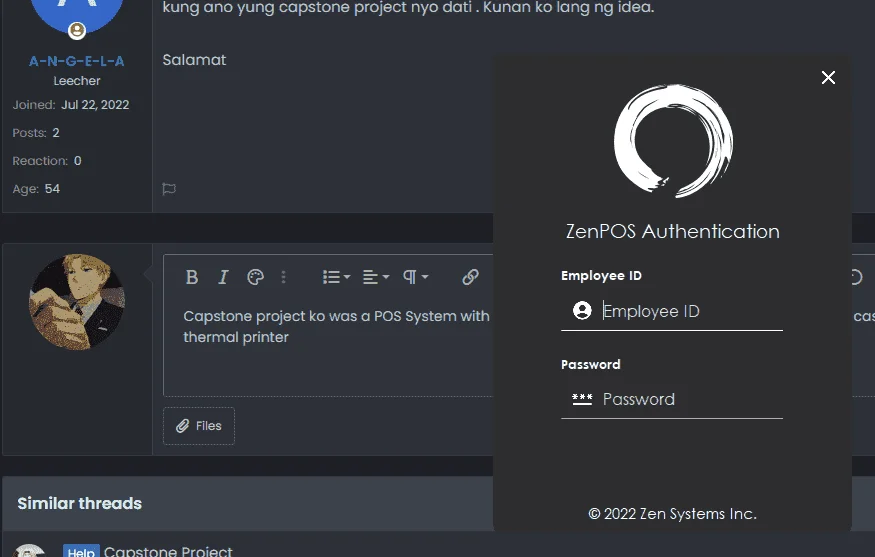The image size is (875, 557).
Task: Click the user icon beside Employee ID
Action: point(582,310)
